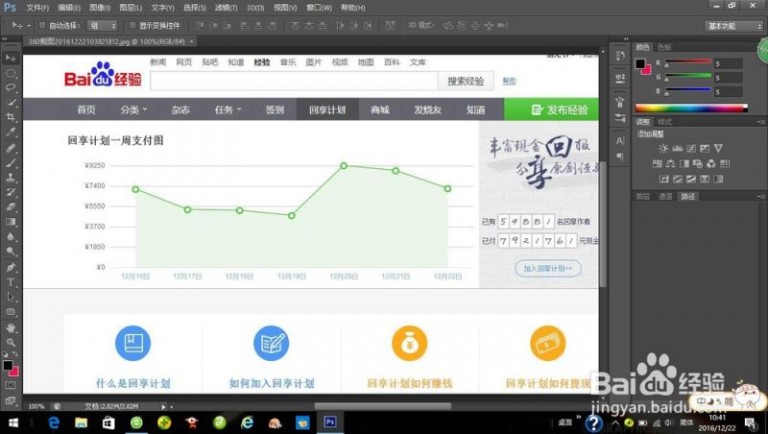Viewport: 768px width, 434px height.
Task: Select the Zoom tool in the toolbox
Action: (x=10, y=342)
